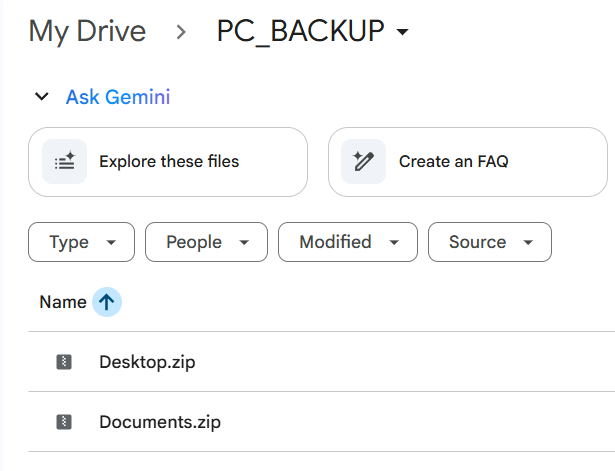Select the Documents.zip file name
The image size is (615, 471).
pyautogui.click(x=160, y=422)
